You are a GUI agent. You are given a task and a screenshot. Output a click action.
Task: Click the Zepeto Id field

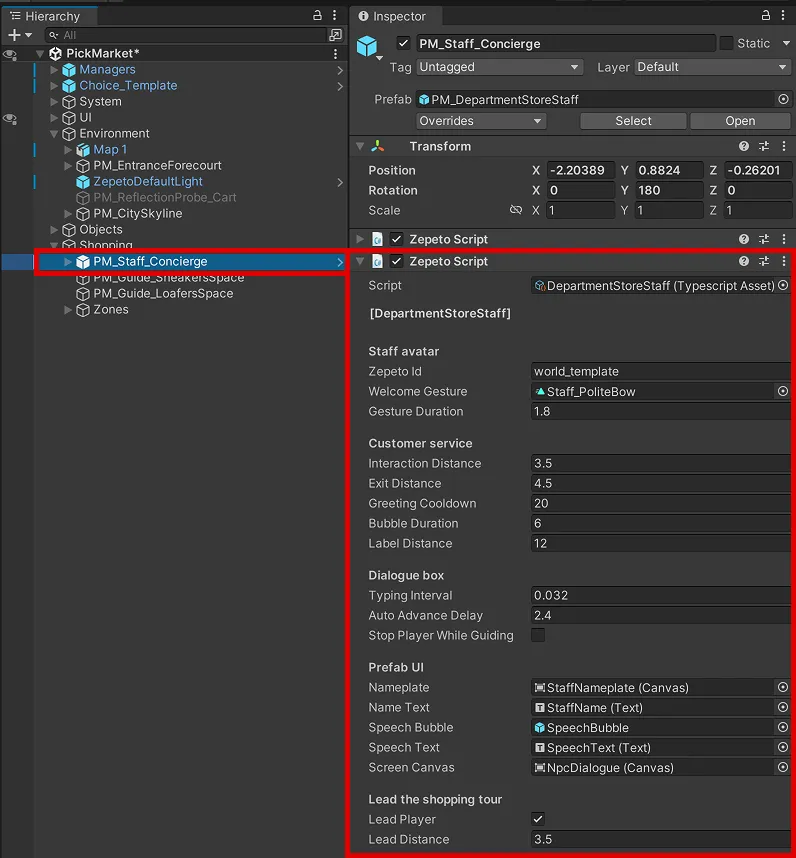click(661, 372)
